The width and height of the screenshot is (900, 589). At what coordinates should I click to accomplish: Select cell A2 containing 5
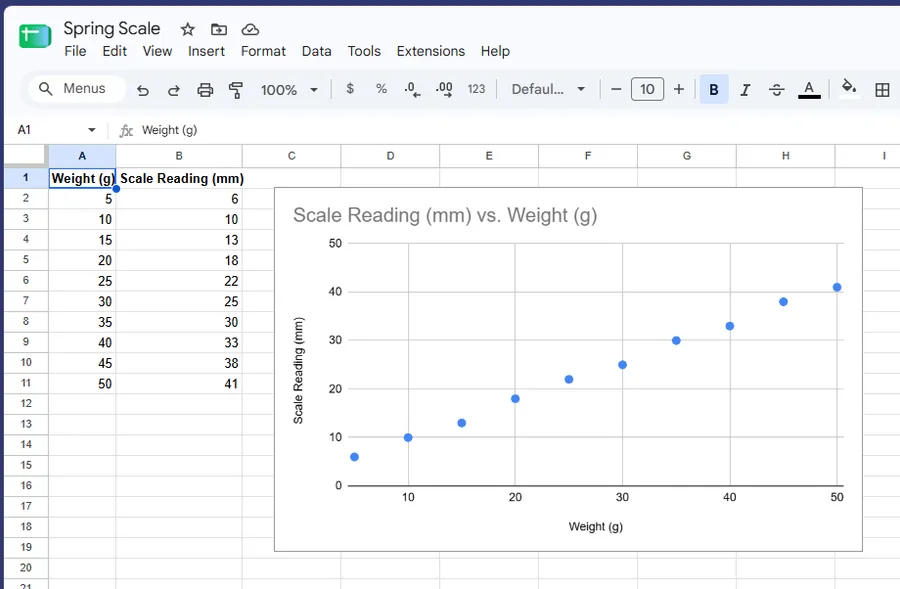82,199
